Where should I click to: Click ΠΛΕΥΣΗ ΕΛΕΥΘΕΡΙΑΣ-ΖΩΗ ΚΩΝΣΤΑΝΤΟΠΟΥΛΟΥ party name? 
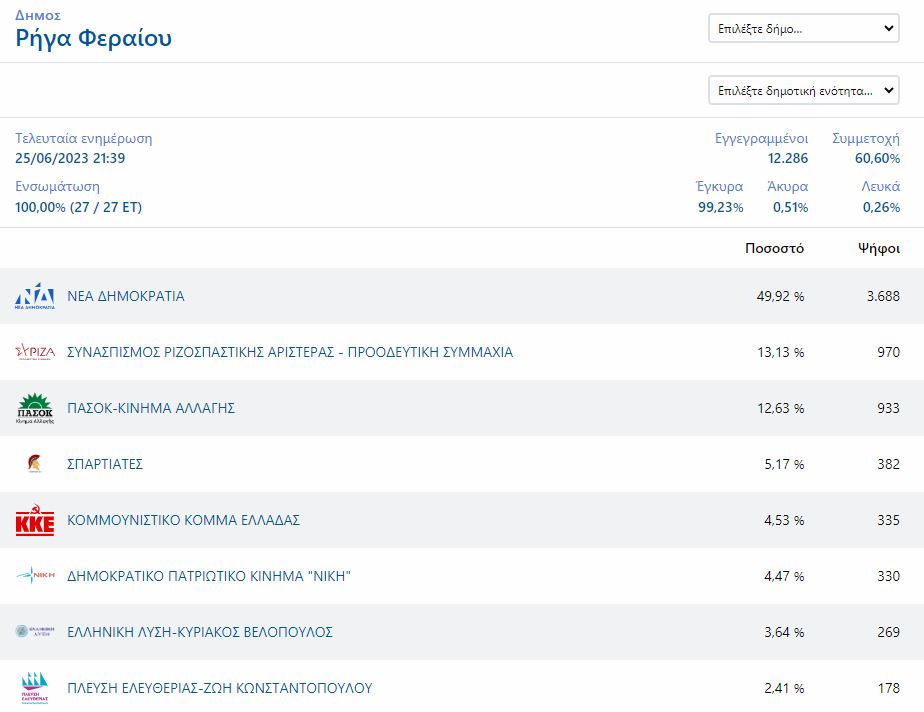tap(219, 689)
